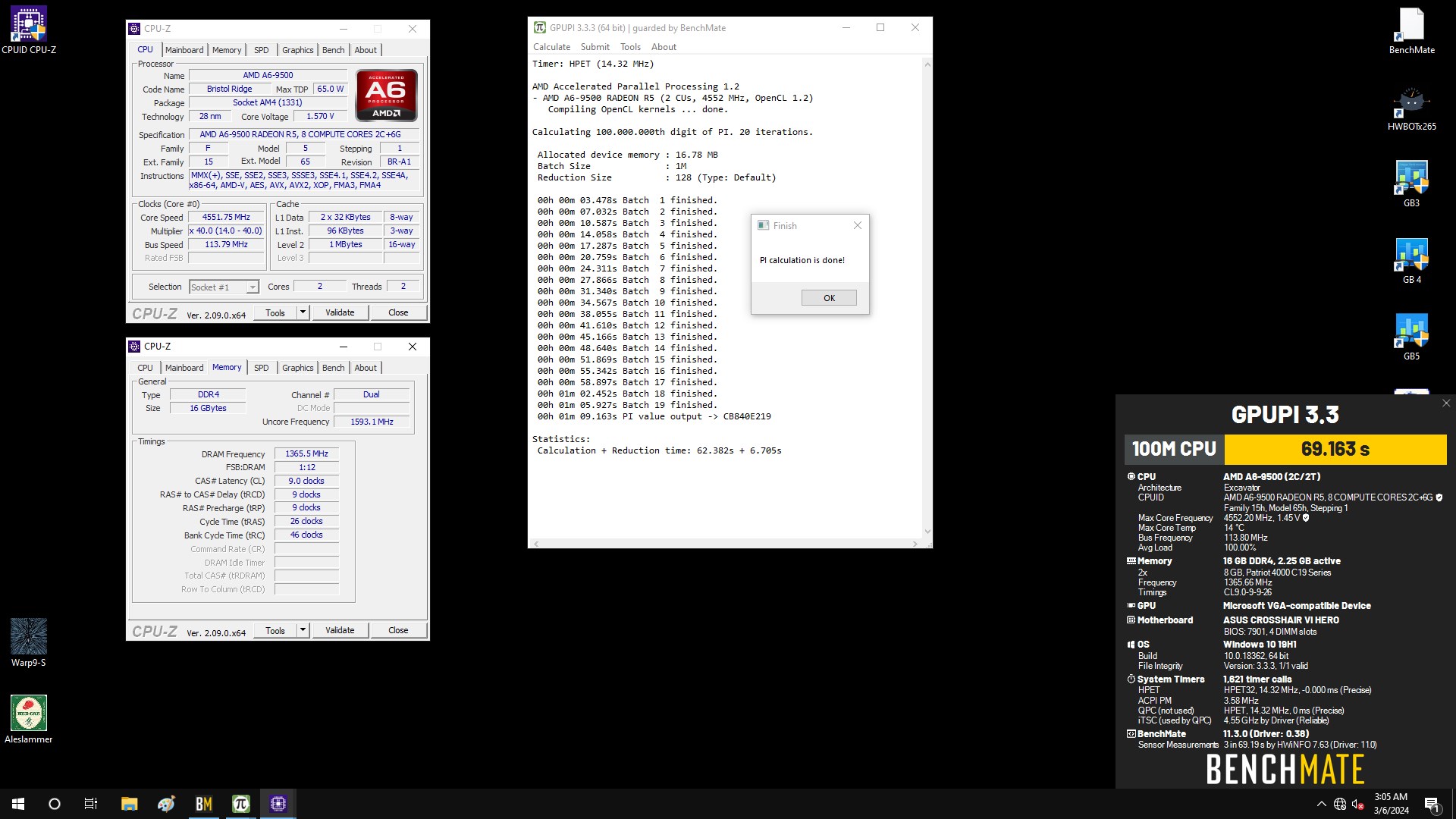
Task: Click the network globe tray icon
Action: pos(1340,804)
